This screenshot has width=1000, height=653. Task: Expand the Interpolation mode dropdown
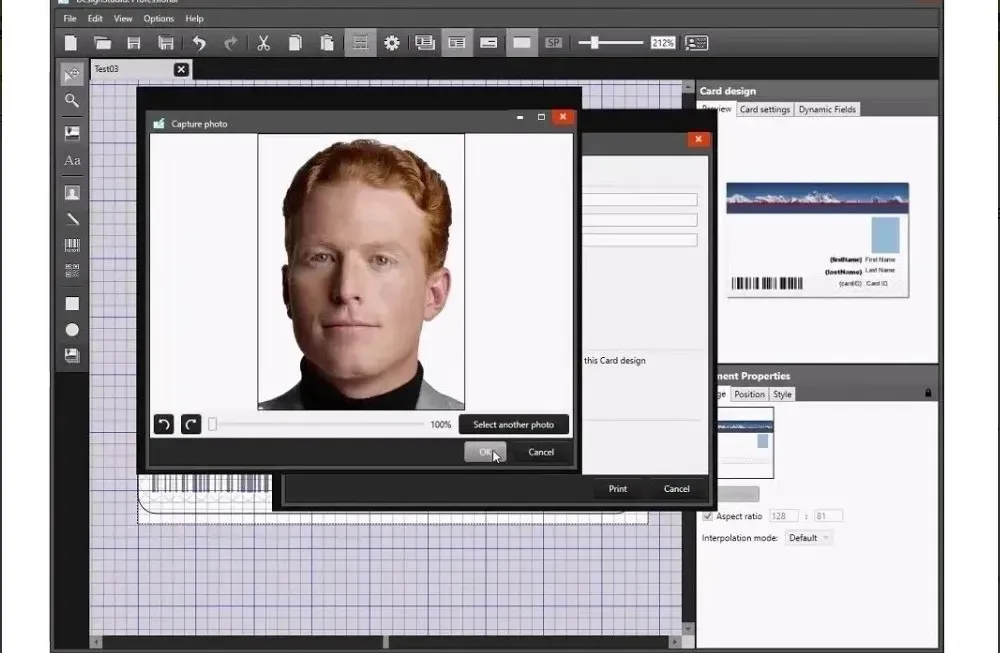[808, 538]
